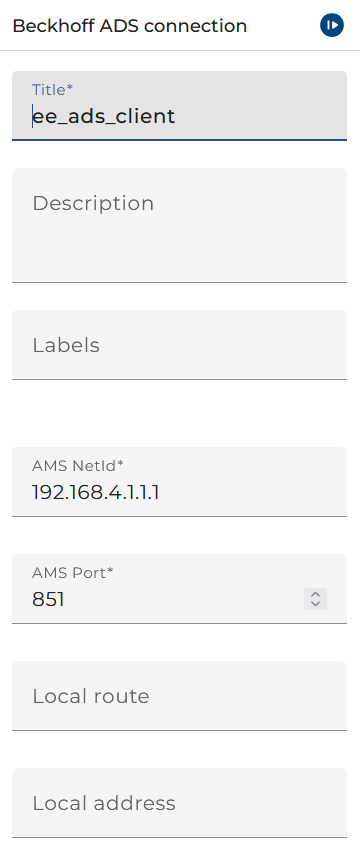This screenshot has height=847, width=360.
Task: Click into the Description text area
Action: pyautogui.click(x=179, y=225)
